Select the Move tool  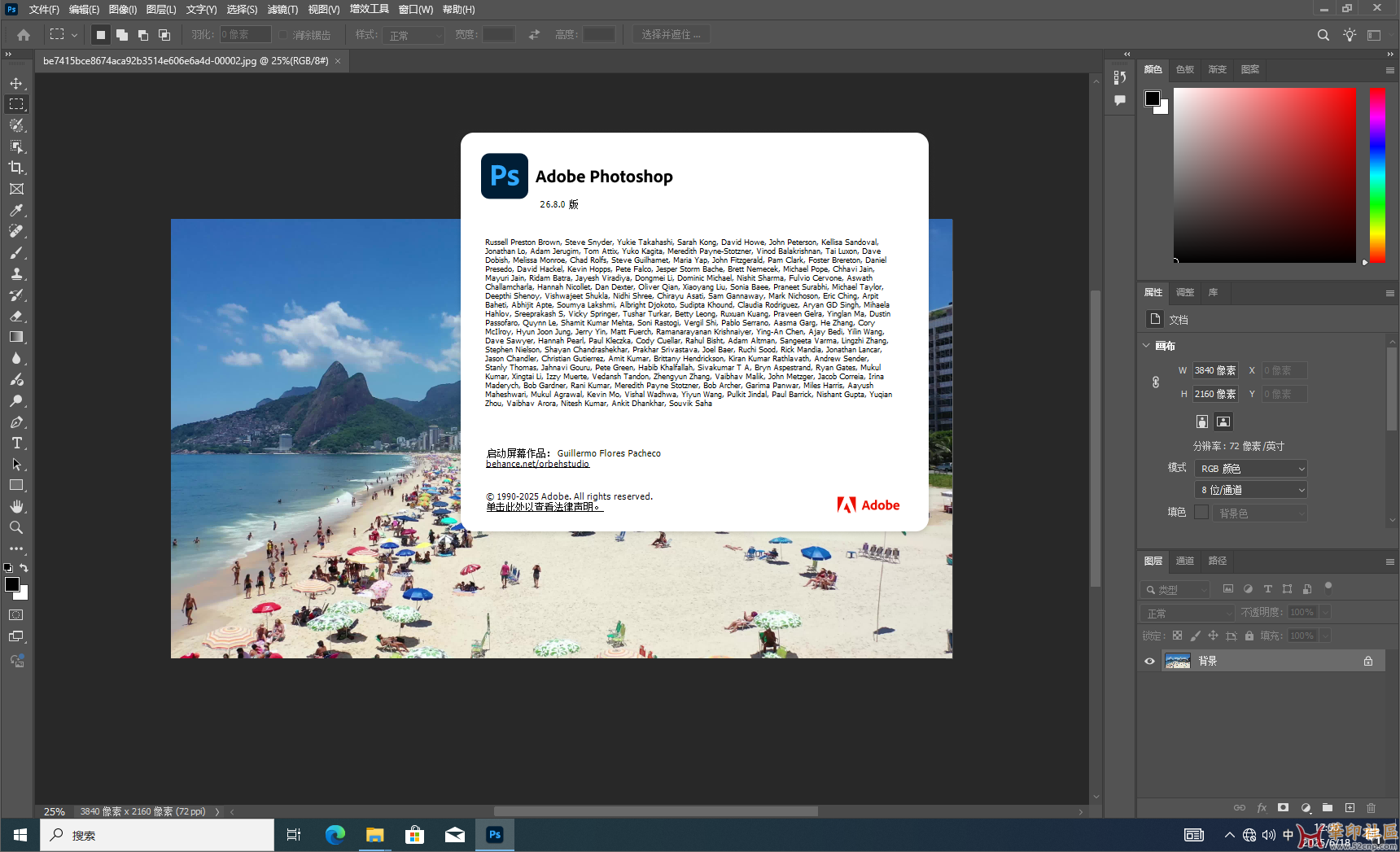tap(16, 83)
